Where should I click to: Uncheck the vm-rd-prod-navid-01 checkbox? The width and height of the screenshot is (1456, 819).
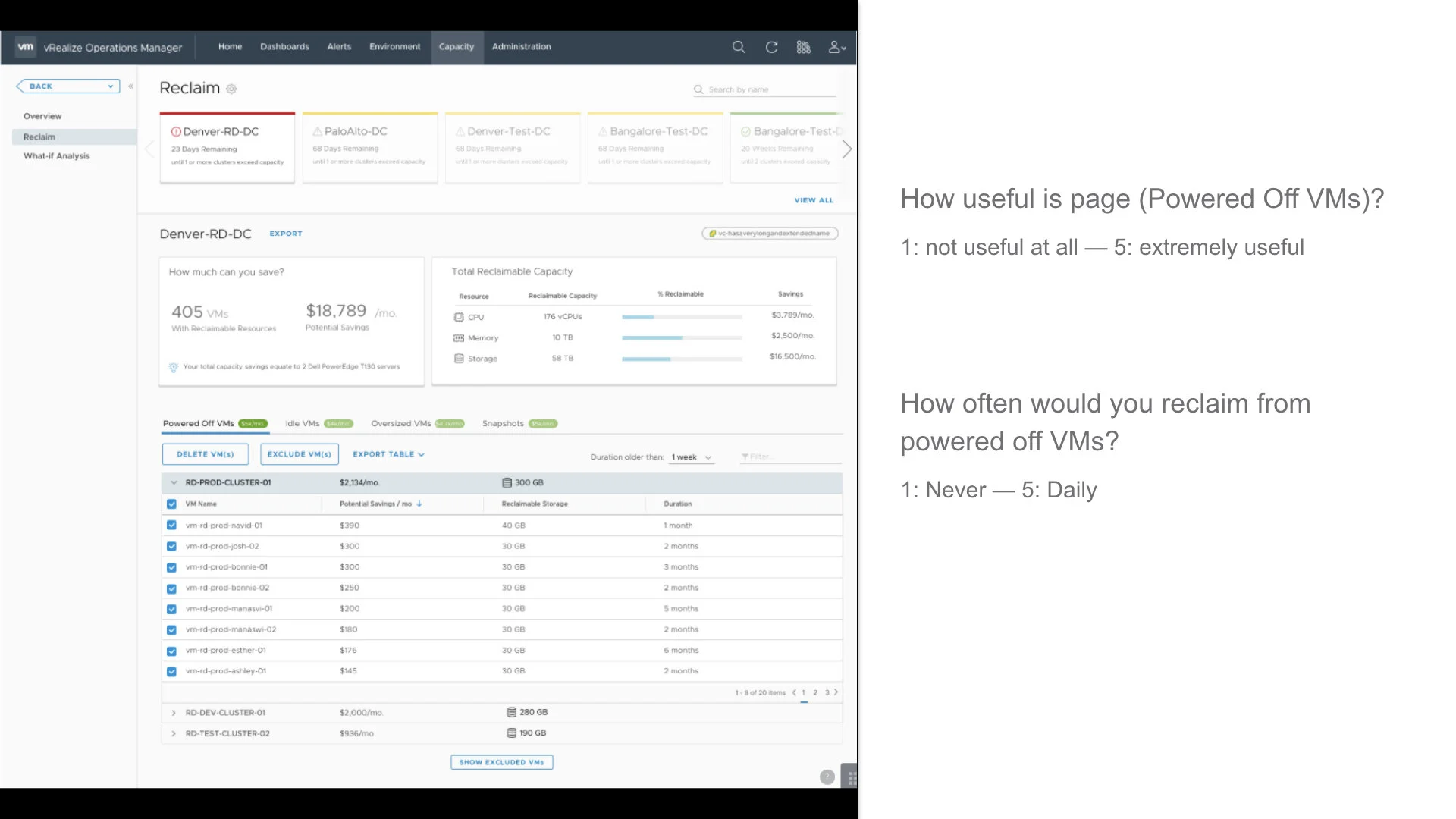tap(171, 526)
